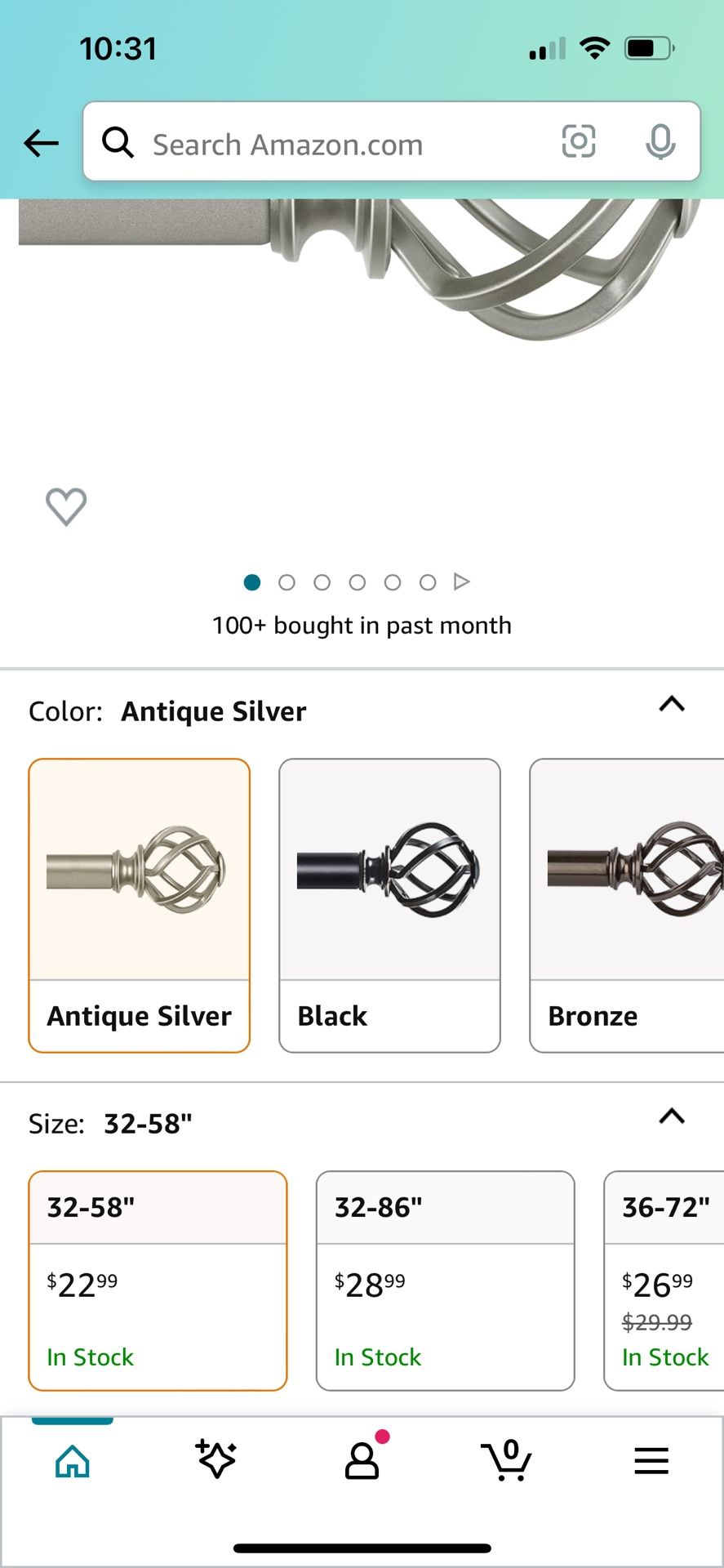
Task: Select the 32-58" size card
Action: point(158,1280)
